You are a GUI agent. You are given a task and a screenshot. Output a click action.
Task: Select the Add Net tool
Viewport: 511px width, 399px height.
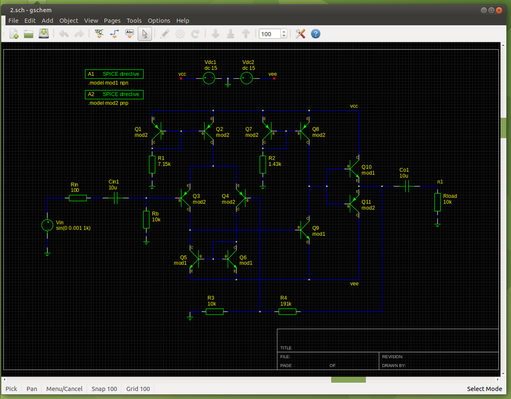pos(114,34)
